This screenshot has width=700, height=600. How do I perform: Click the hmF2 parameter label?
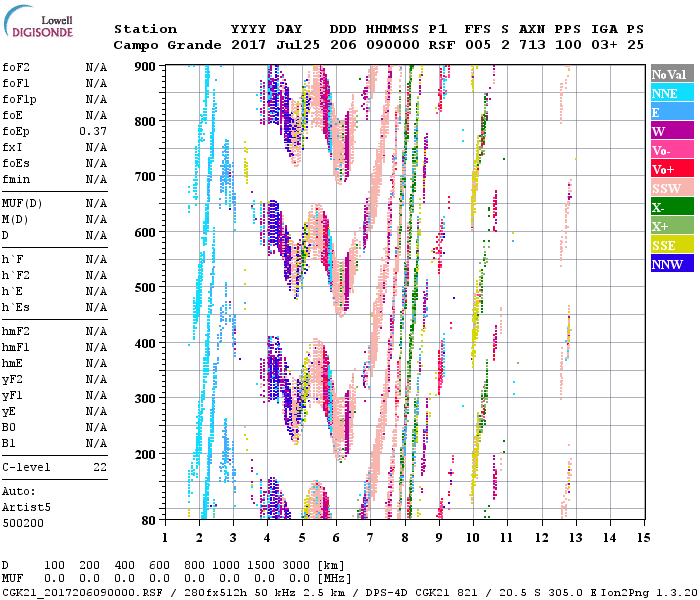(15, 331)
